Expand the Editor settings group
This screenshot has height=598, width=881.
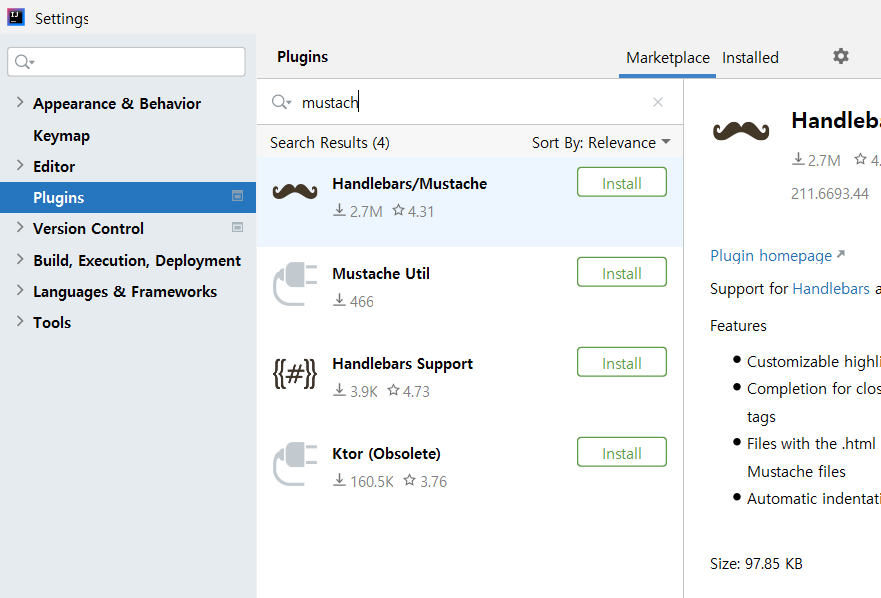point(20,165)
